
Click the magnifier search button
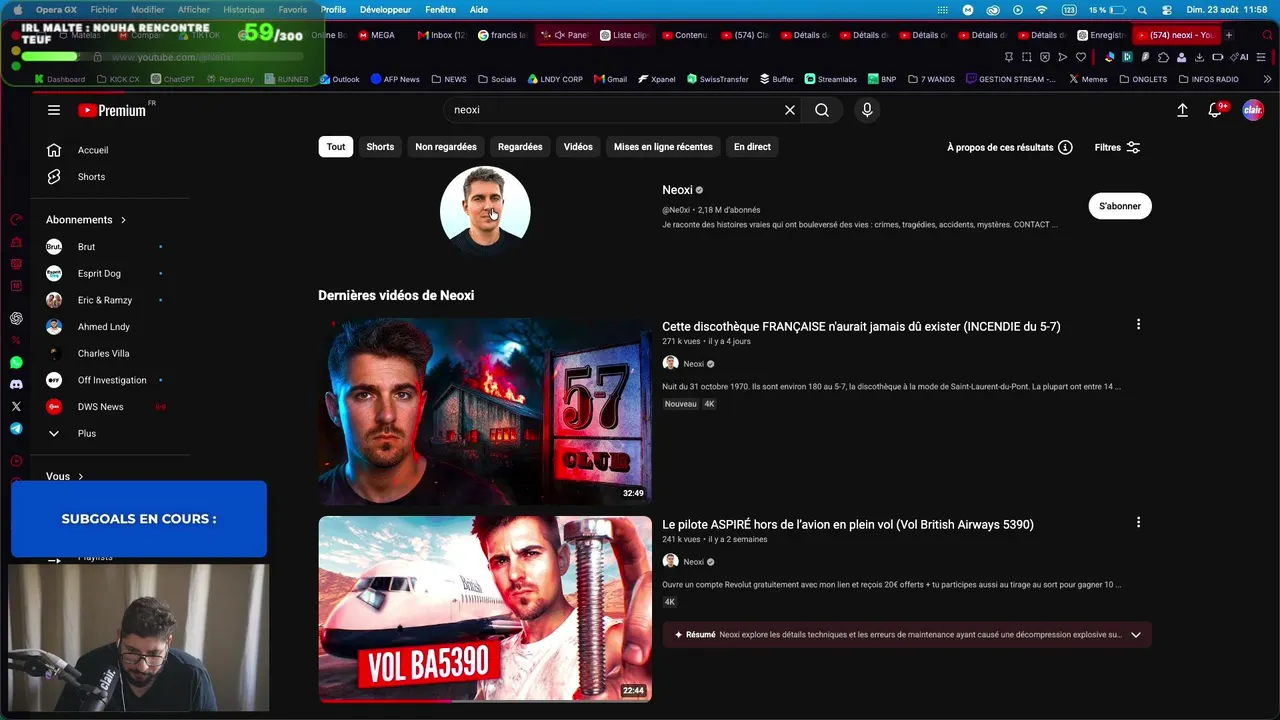[x=822, y=110]
